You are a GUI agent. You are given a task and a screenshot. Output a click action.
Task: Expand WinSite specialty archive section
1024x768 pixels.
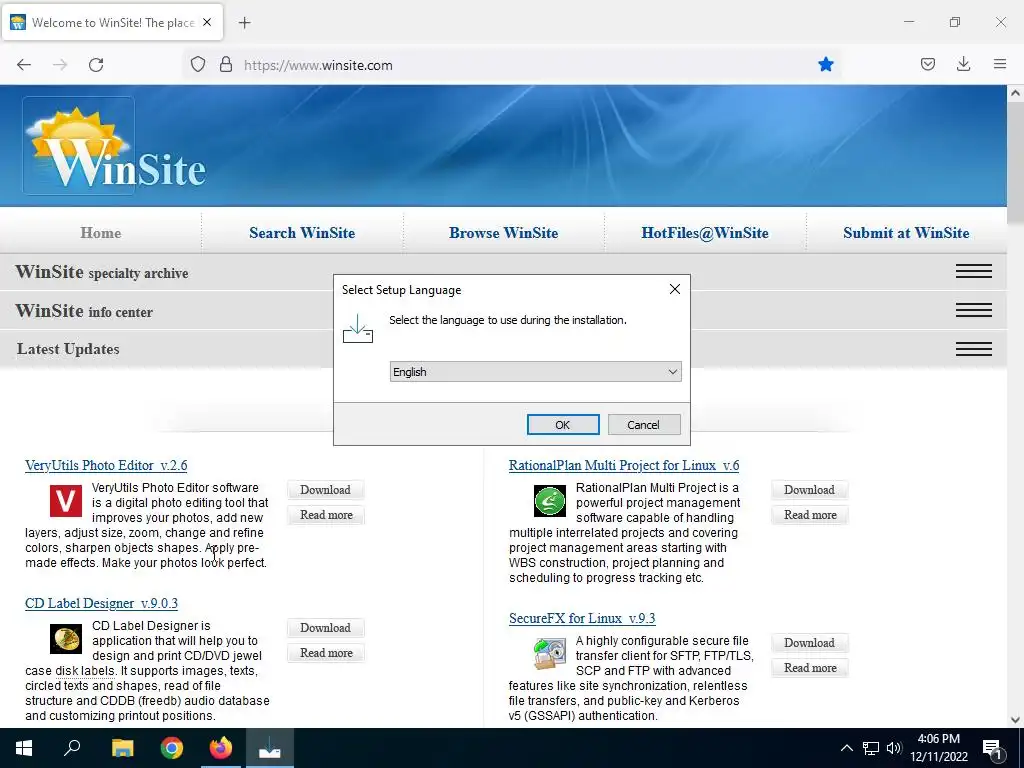coord(974,271)
